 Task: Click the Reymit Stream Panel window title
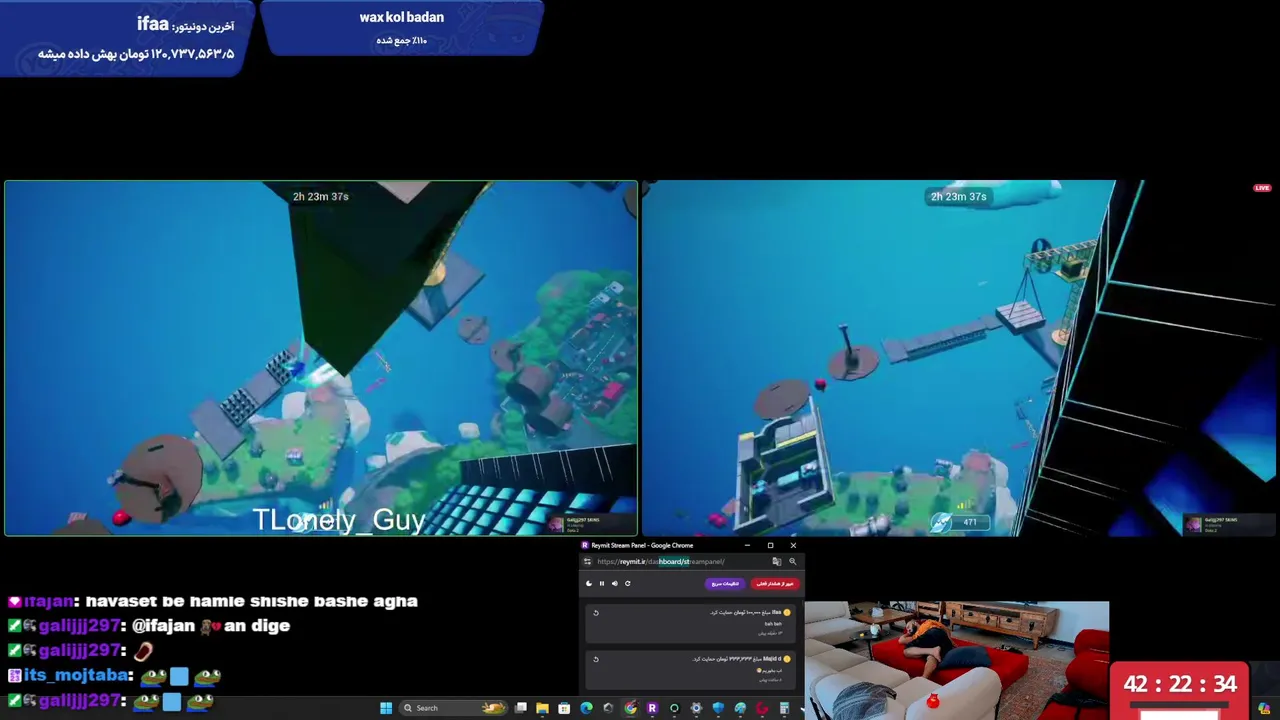click(x=642, y=545)
